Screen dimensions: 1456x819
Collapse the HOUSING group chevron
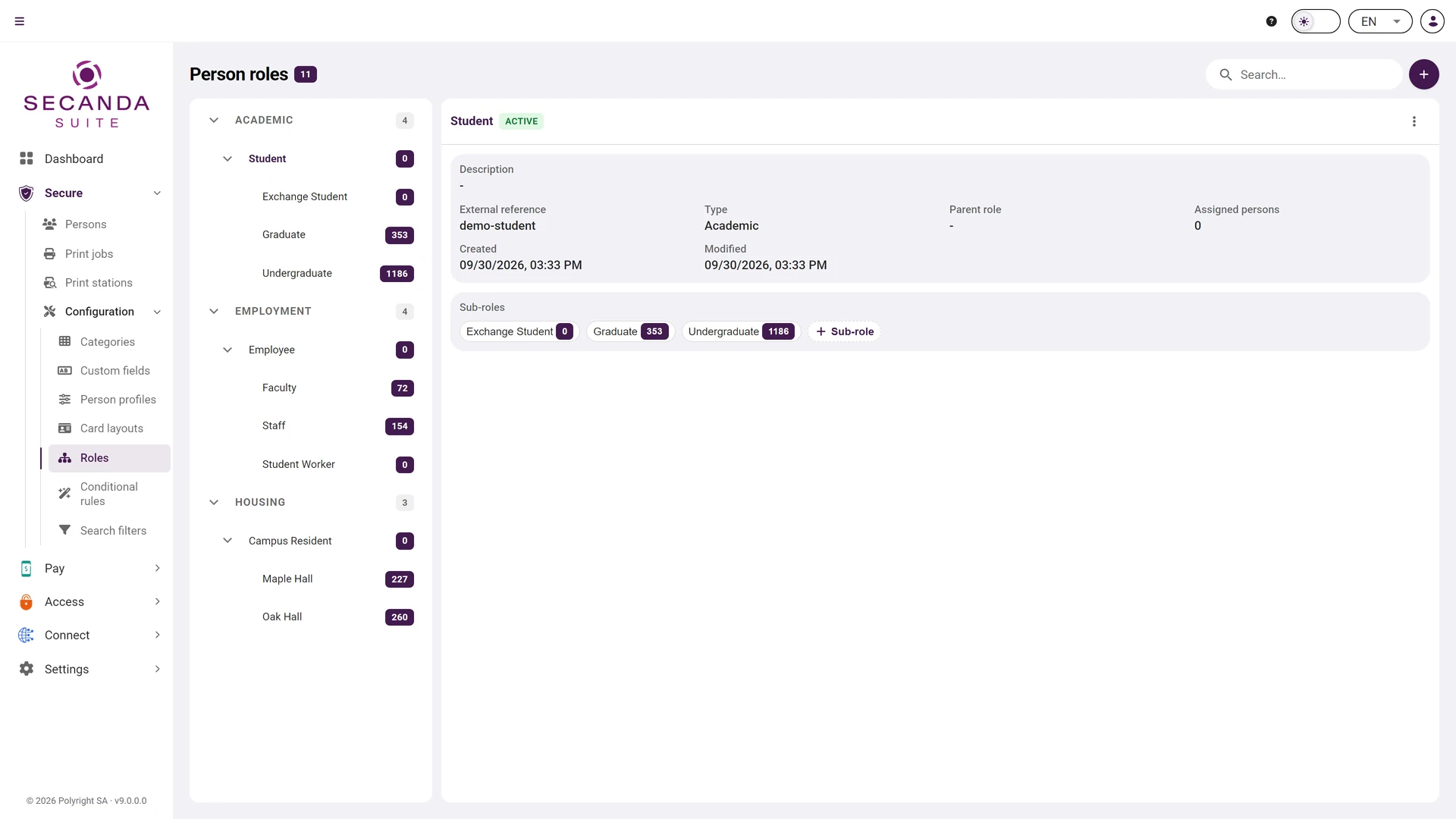[214, 503]
